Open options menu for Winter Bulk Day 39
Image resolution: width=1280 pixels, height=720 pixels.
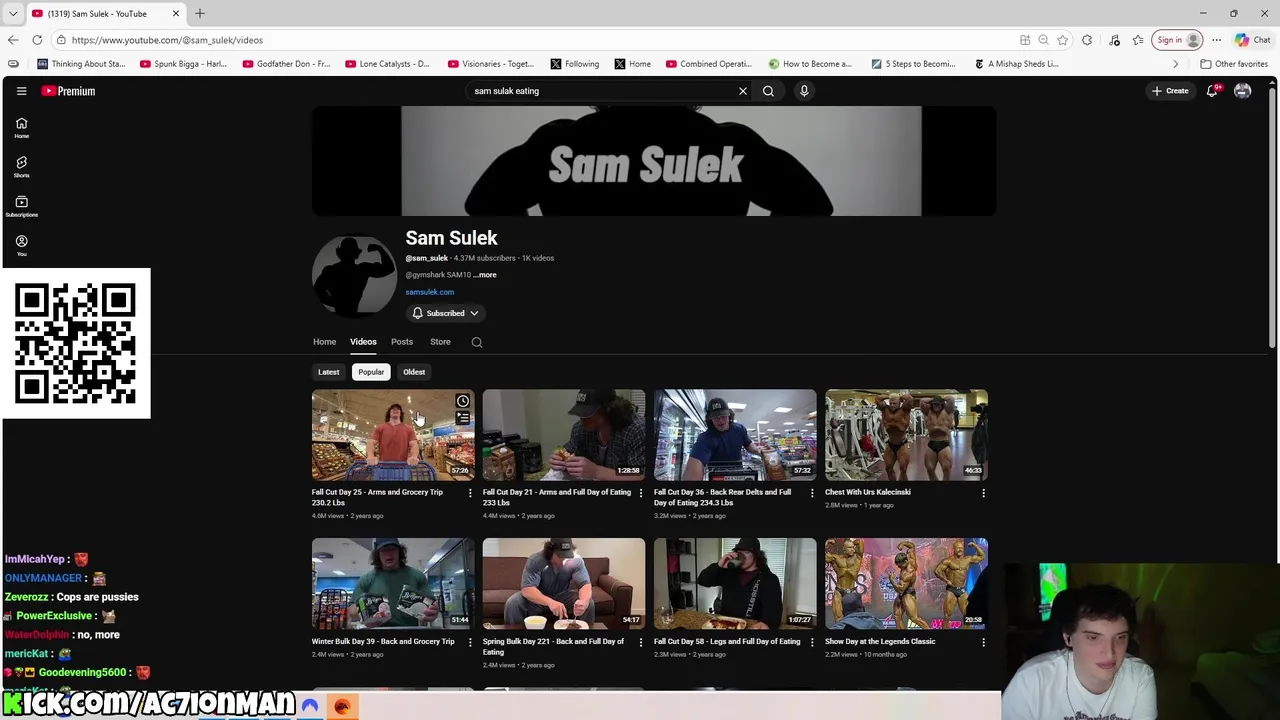pyautogui.click(x=470, y=641)
